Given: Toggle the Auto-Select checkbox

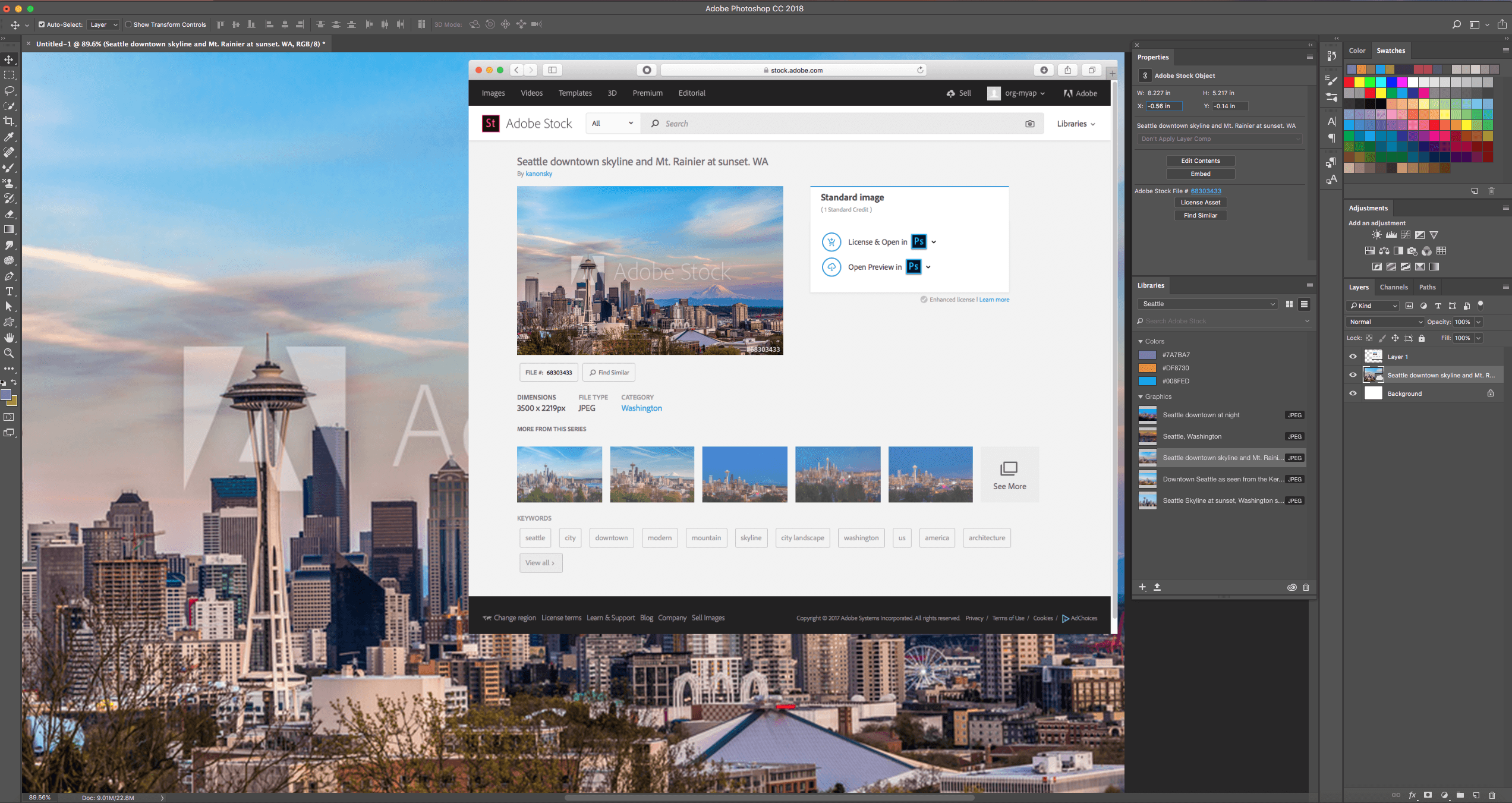Looking at the screenshot, I should [42, 24].
